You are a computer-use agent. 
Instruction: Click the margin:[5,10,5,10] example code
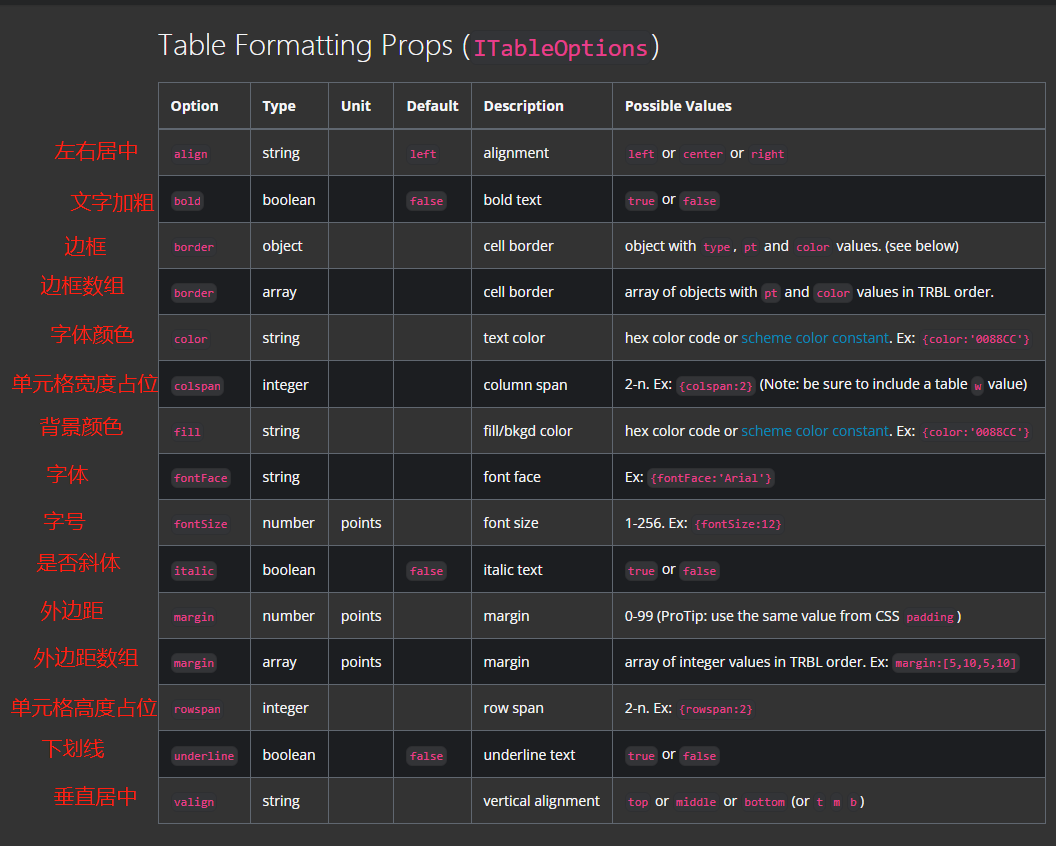pos(955,663)
